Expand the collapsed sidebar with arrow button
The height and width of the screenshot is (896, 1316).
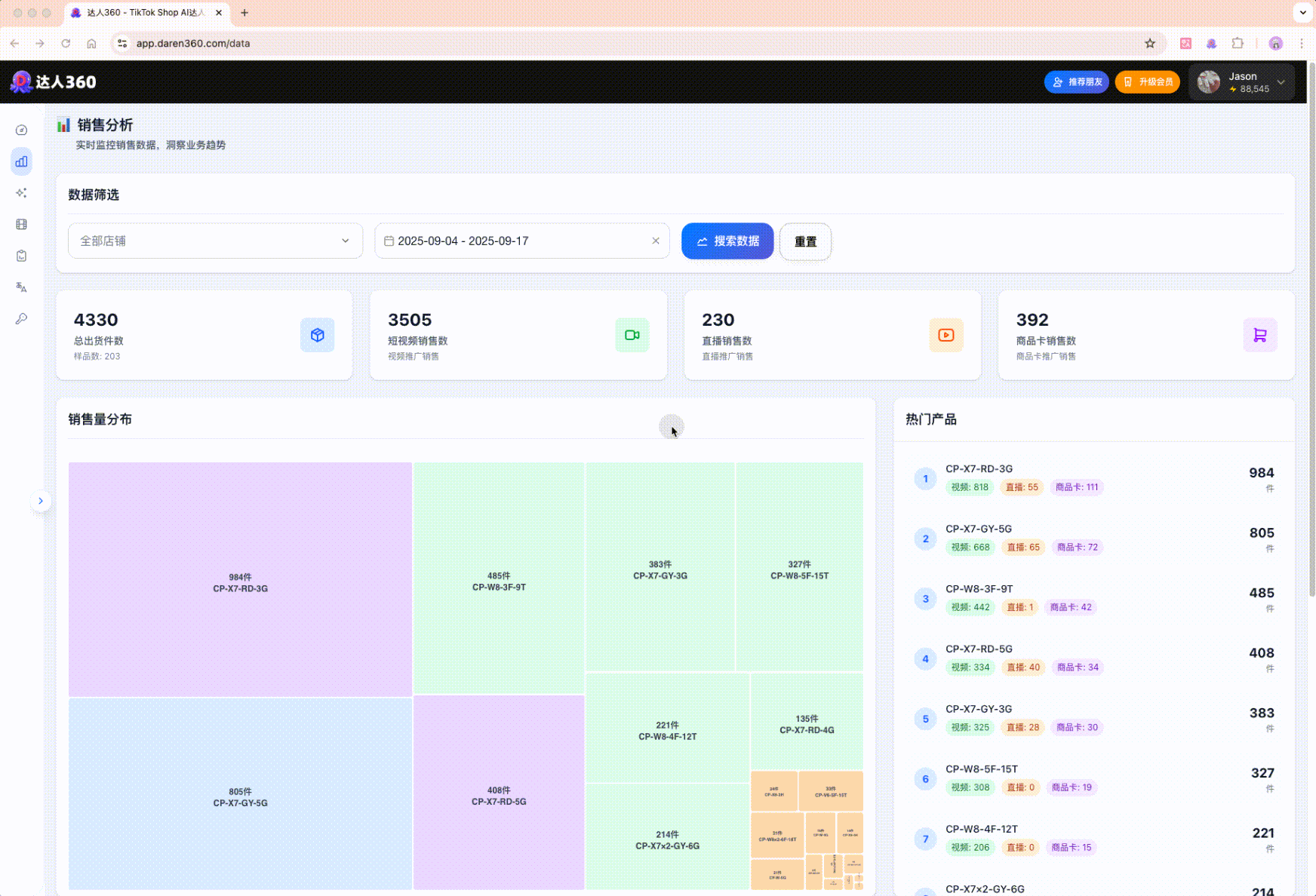[41, 501]
